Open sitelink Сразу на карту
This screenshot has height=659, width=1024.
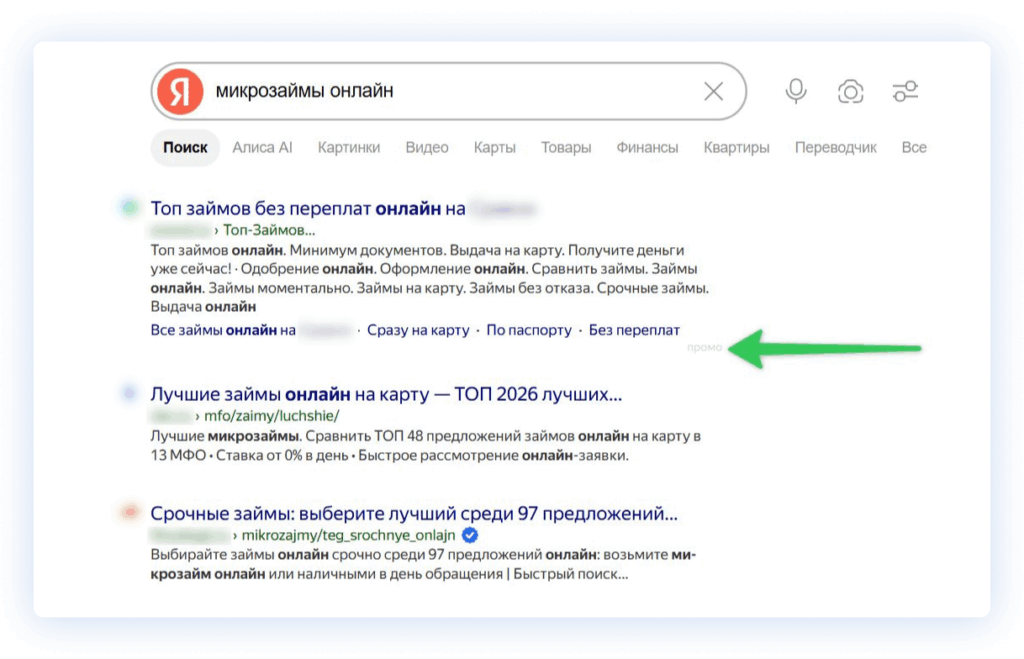[x=418, y=330]
